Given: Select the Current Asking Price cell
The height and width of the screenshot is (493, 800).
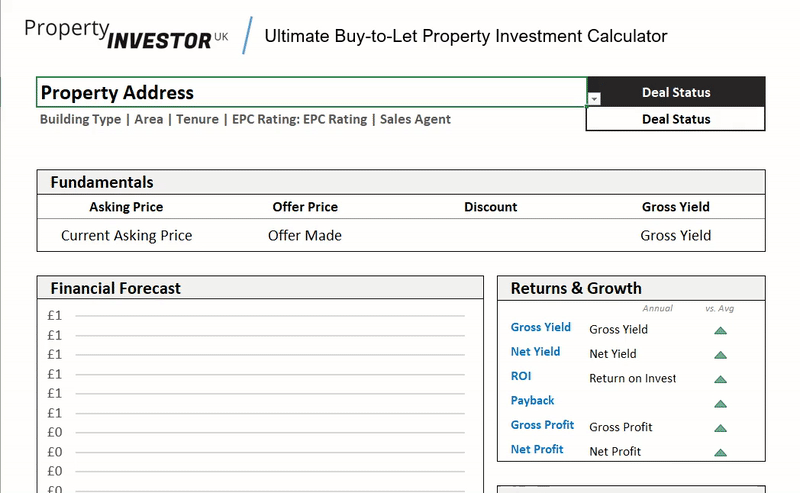Looking at the screenshot, I should (x=126, y=236).
